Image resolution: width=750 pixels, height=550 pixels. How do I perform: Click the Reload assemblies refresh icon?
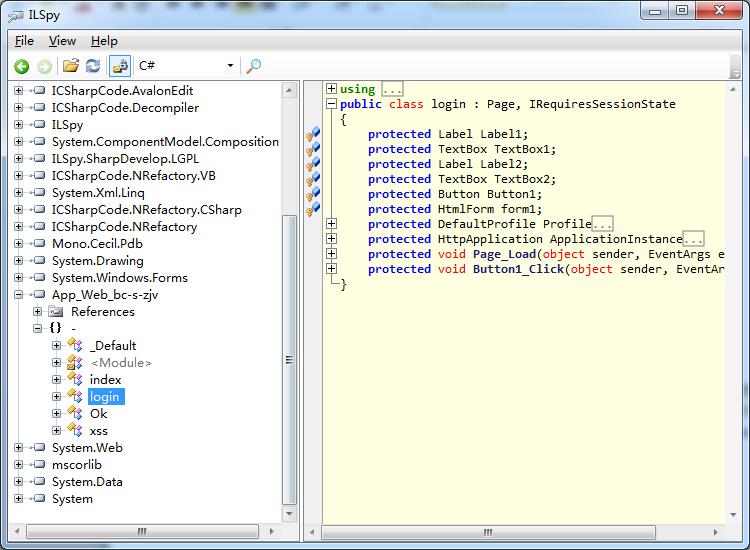pos(93,66)
